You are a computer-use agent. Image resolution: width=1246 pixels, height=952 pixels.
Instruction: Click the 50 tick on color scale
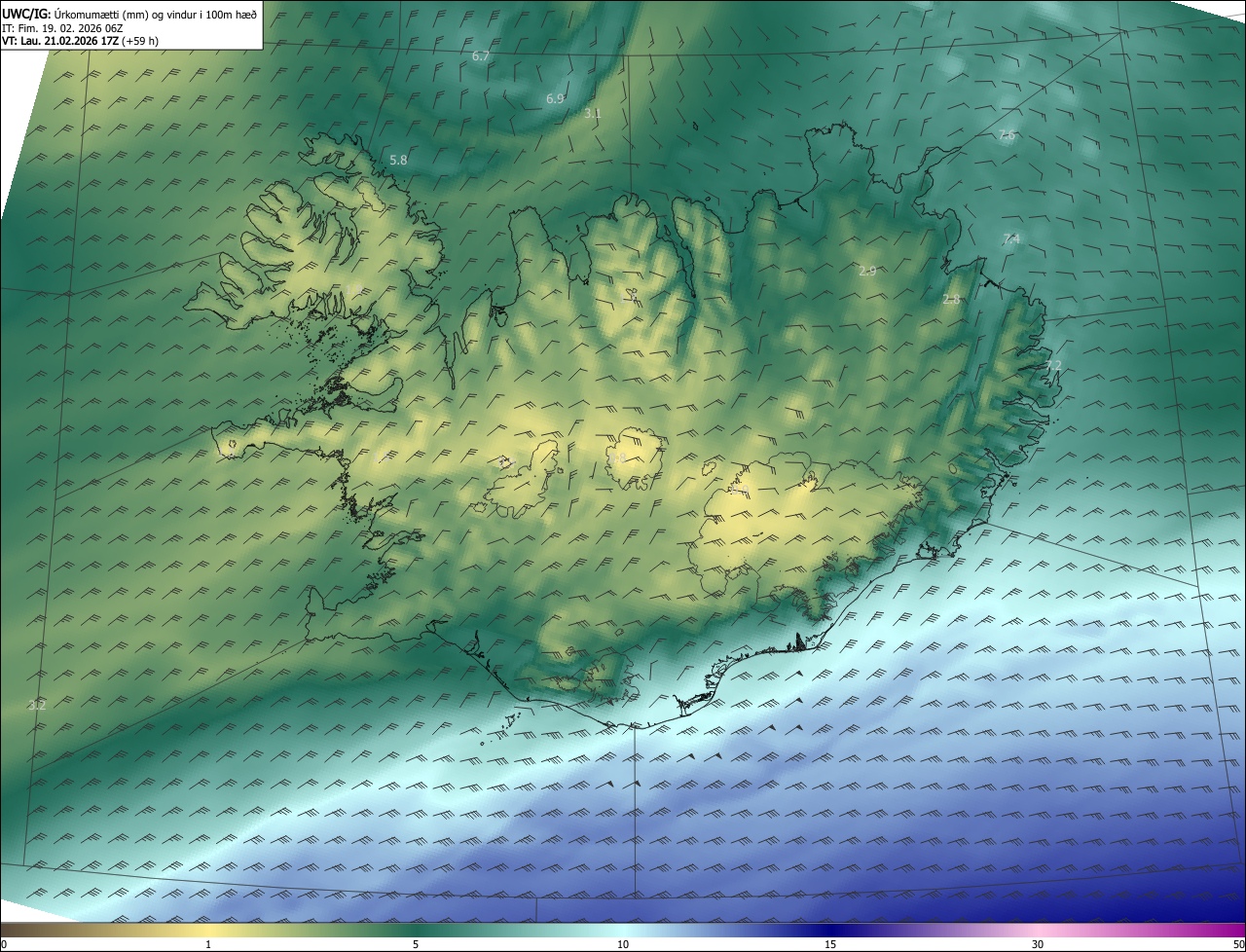tap(1238, 944)
